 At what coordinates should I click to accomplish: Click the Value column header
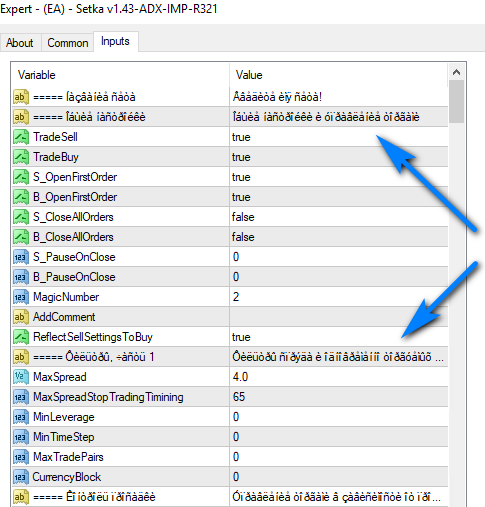click(249, 75)
